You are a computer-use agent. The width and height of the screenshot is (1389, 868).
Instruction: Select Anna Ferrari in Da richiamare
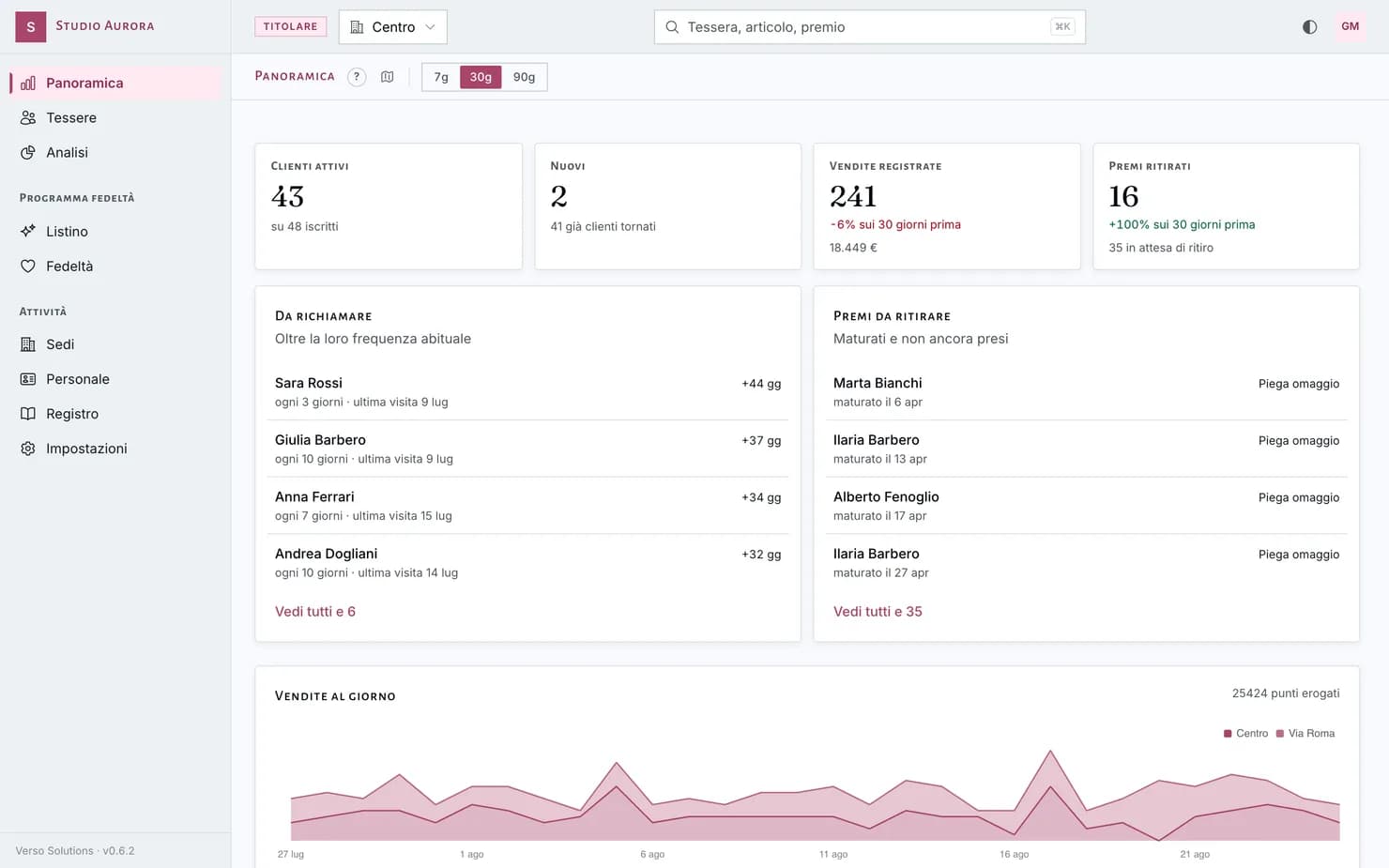[527, 506]
